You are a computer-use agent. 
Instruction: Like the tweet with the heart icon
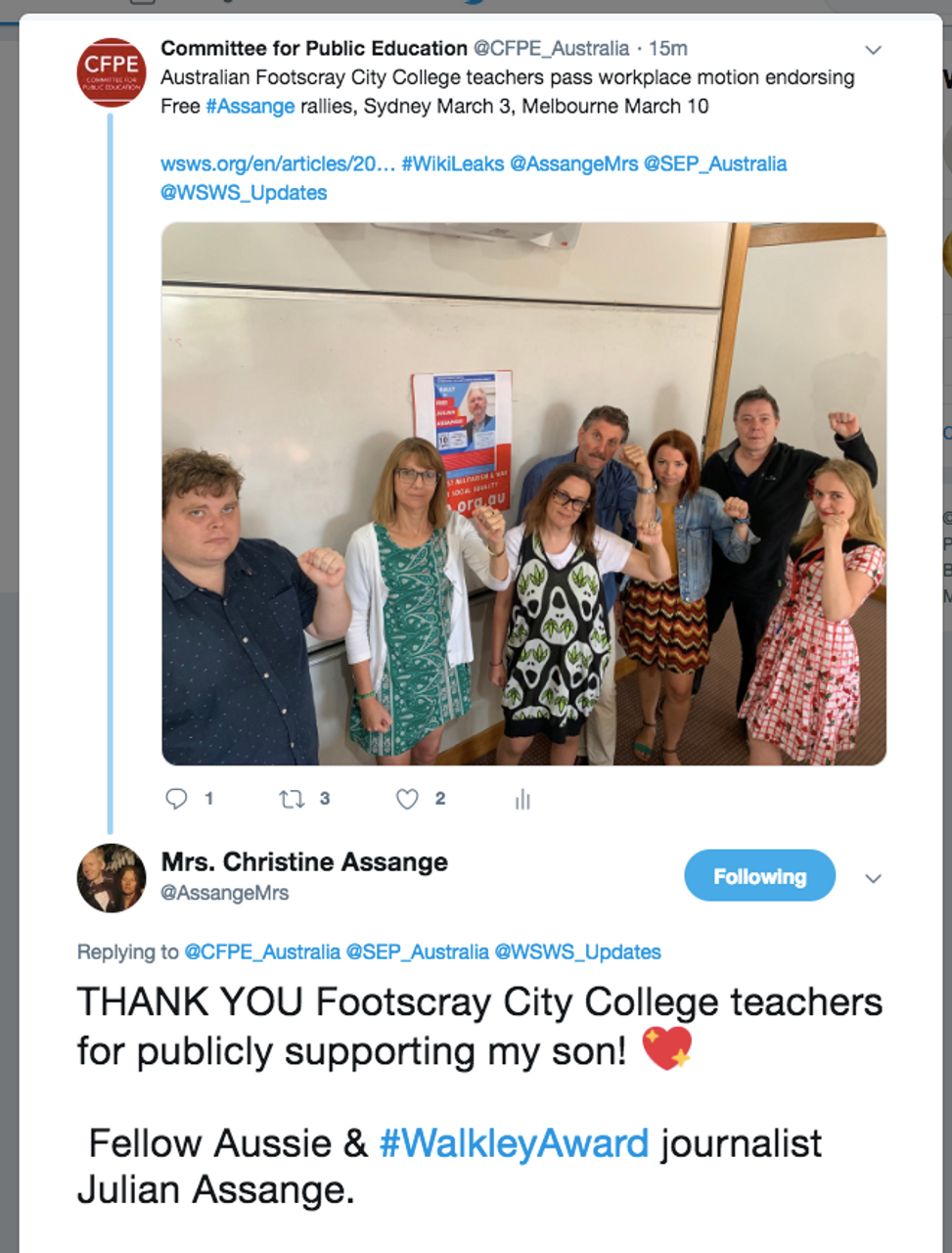(x=407, y=799)
